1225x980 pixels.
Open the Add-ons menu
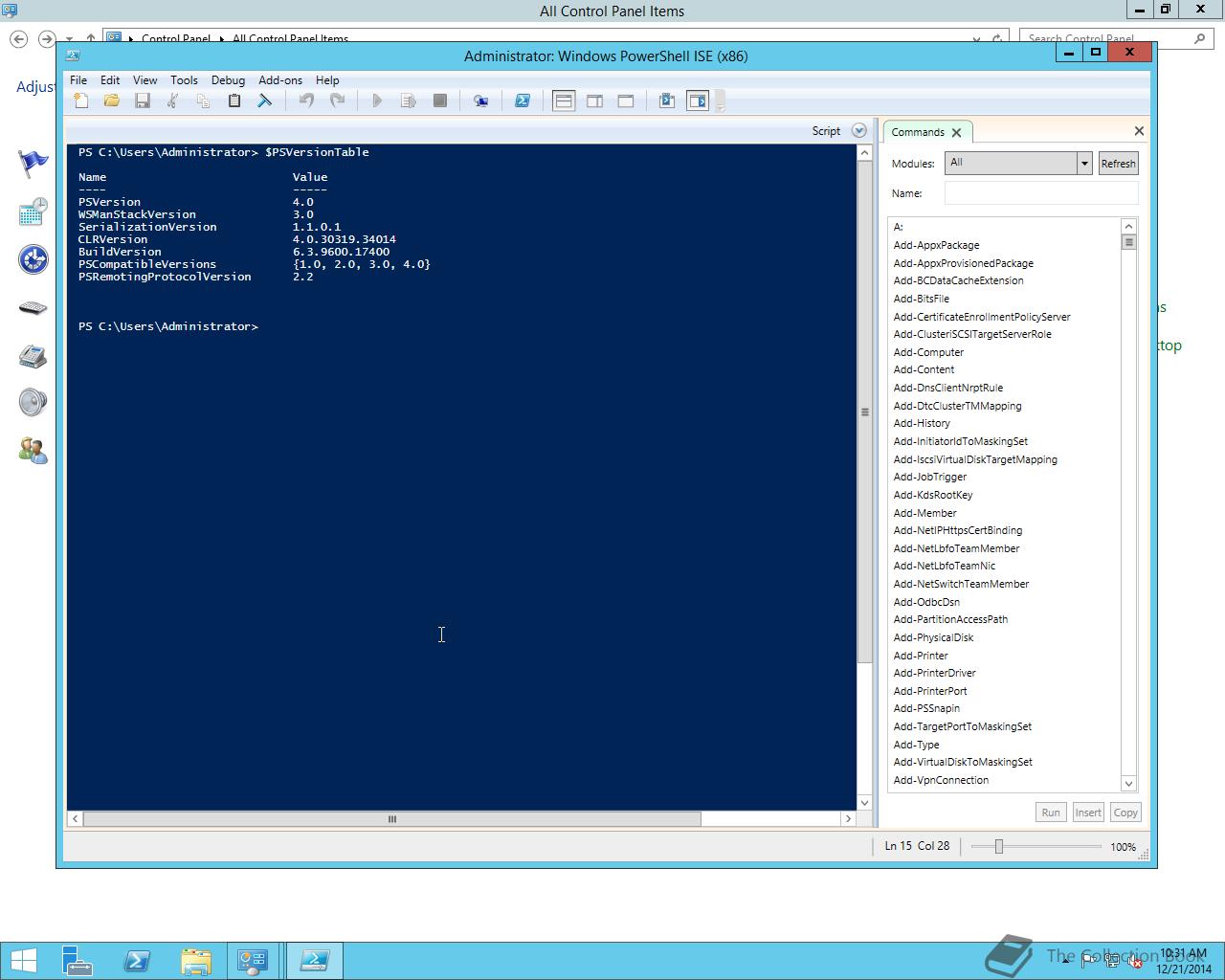pos(280,80)
